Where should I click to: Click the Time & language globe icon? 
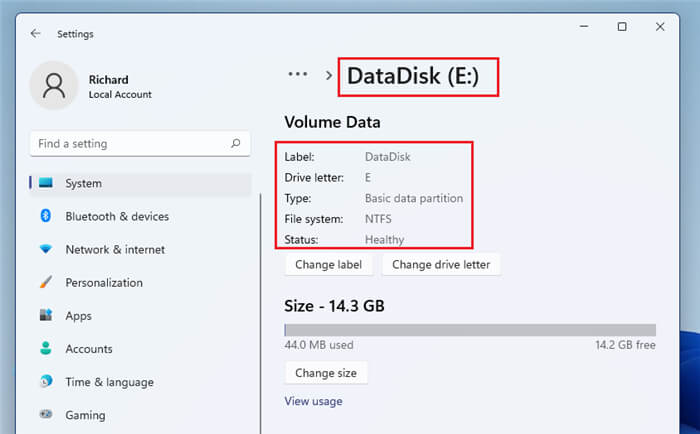tap(46, 381)
